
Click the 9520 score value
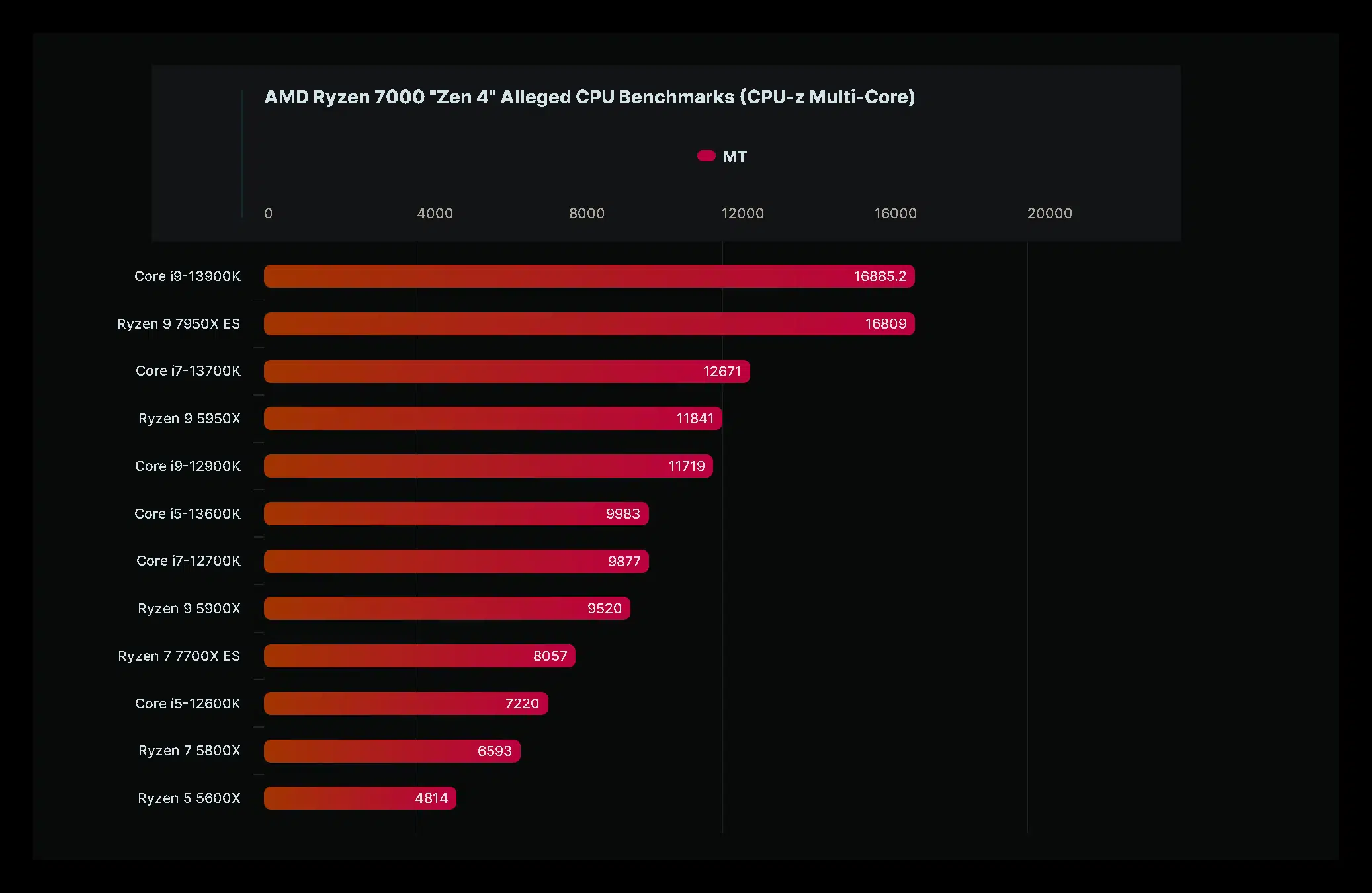click(x=605, y=609)
